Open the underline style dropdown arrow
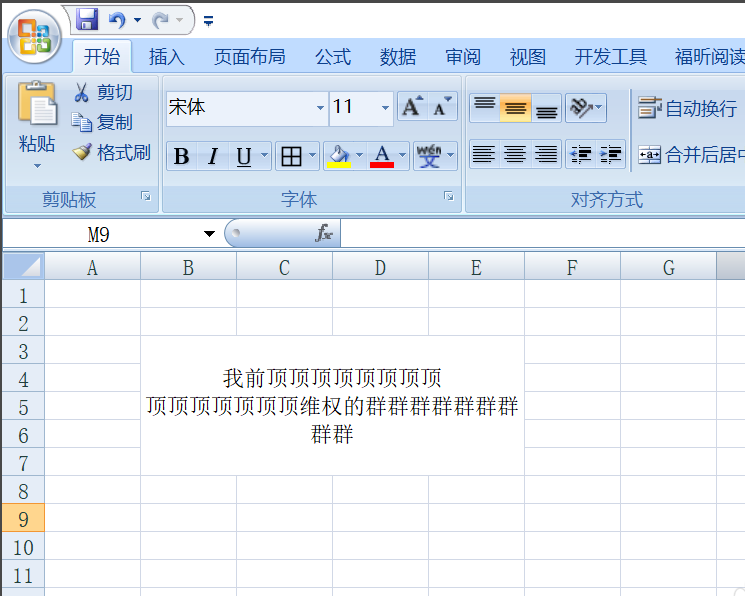The image size is (745, 596). 265,155
